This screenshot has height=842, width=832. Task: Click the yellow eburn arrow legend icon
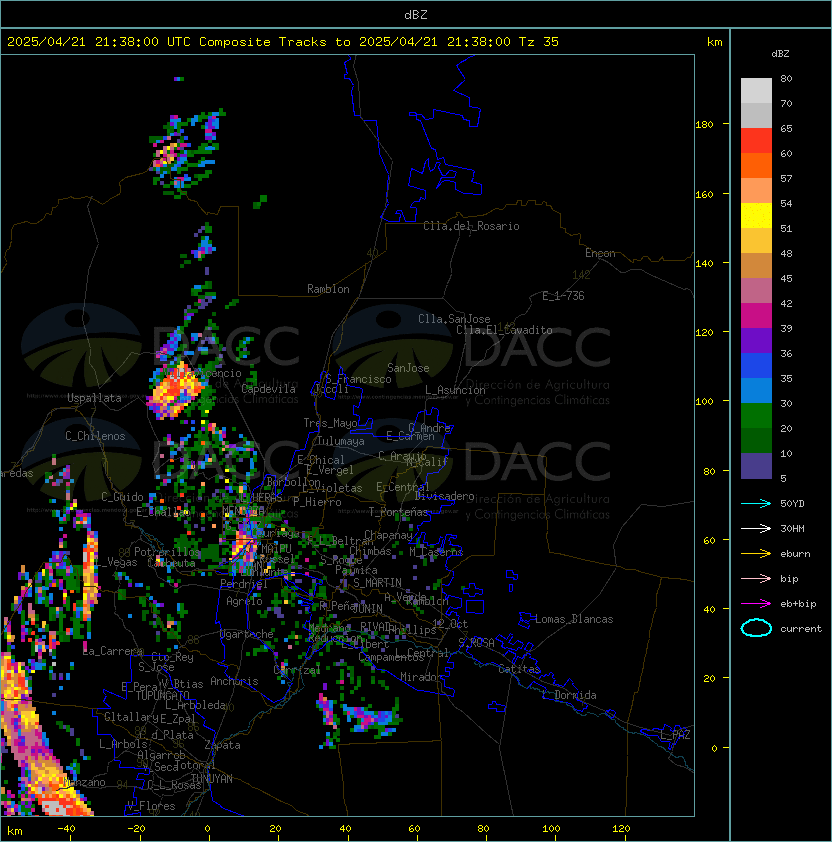(x=756, y=554)
